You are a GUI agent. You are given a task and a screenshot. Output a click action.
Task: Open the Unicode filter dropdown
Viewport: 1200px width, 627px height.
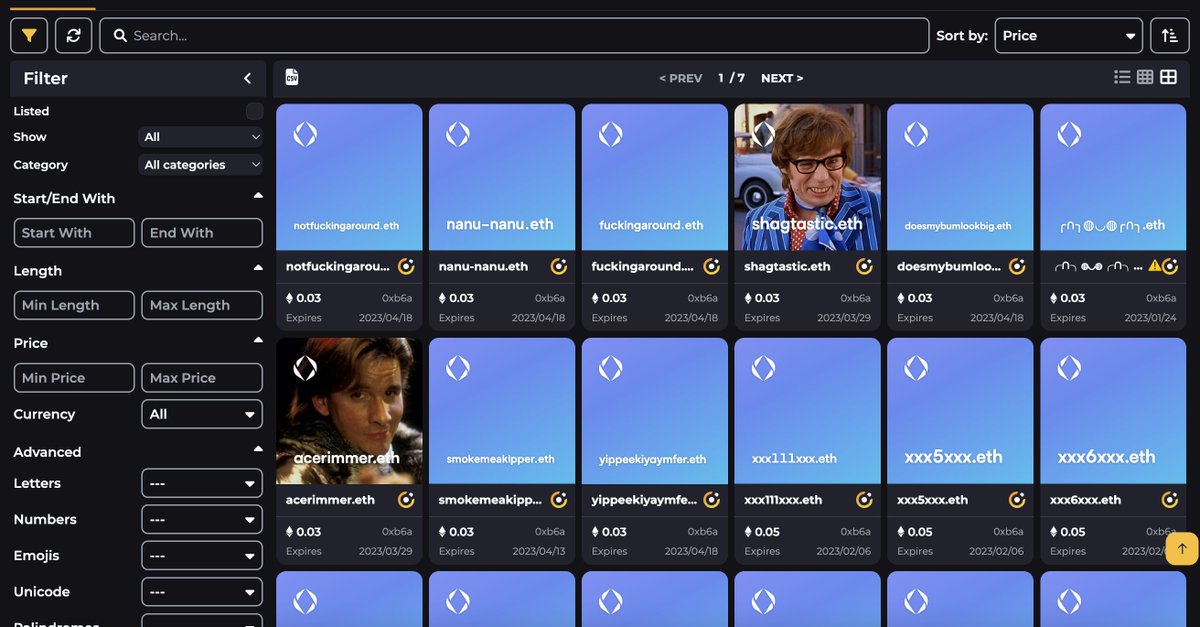pos(202,592)
